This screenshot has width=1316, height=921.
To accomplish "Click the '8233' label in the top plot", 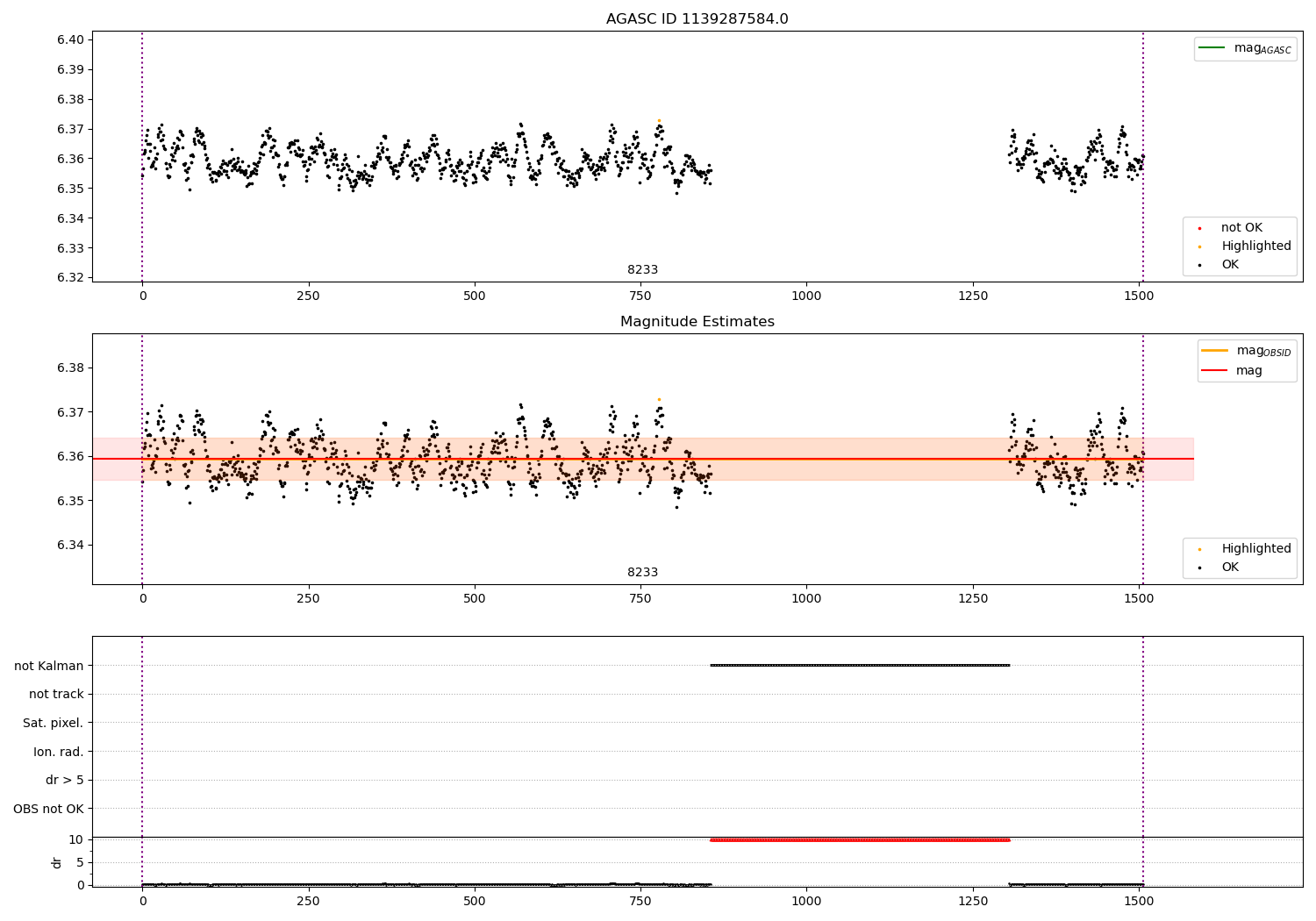I will click(x=642, y=270).
